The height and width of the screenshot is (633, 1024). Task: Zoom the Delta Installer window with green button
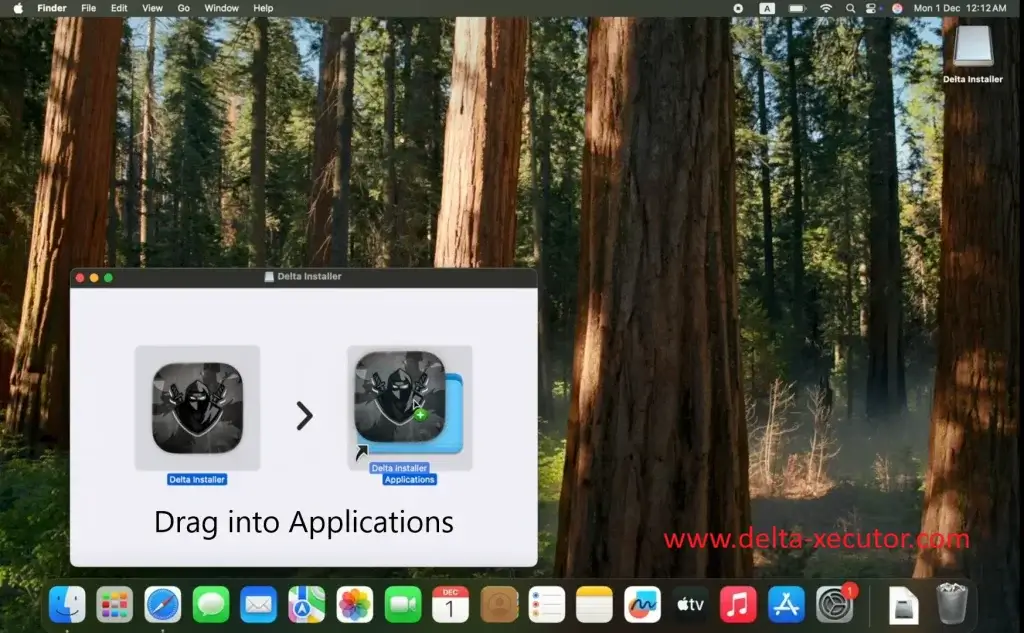pos(108,278)
